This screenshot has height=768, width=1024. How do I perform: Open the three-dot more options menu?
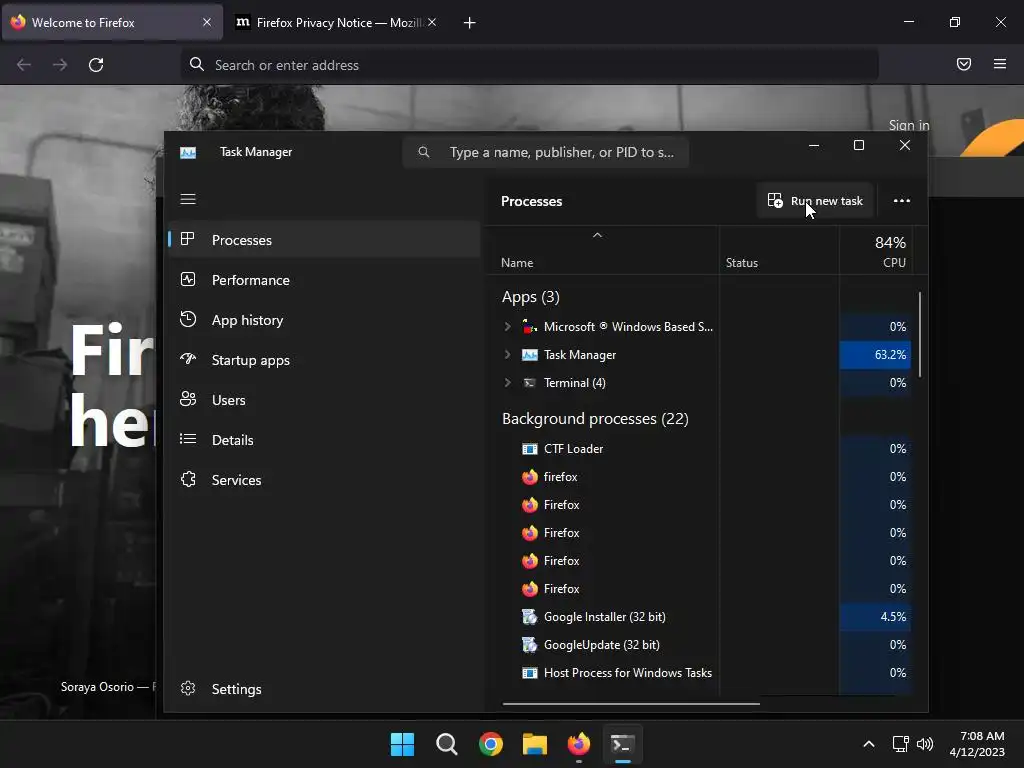coord(902,200)
